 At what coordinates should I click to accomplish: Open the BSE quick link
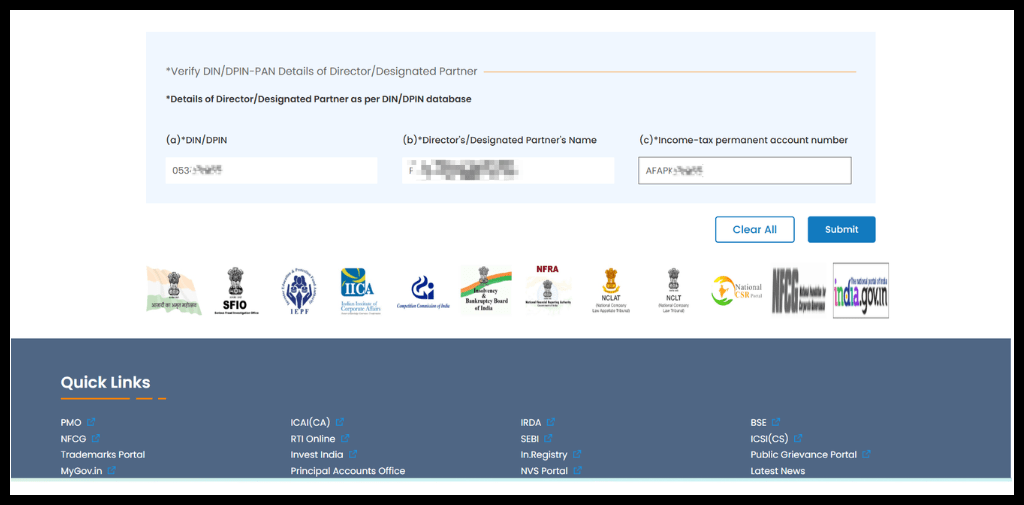coord(759,423)
